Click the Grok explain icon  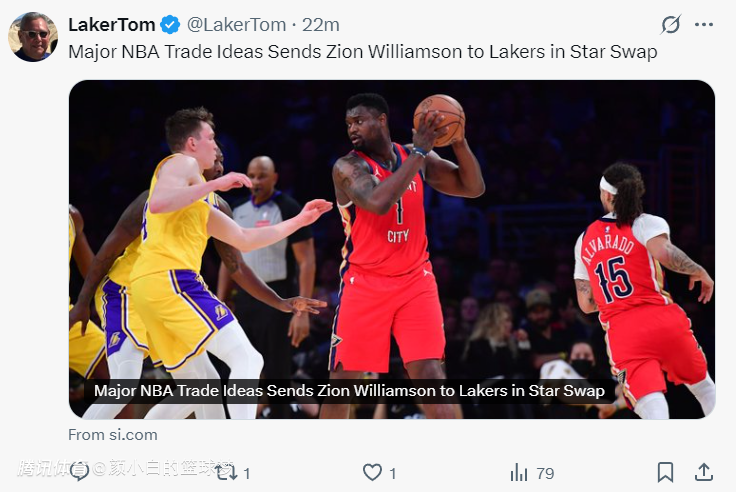(x=670, y=24)
